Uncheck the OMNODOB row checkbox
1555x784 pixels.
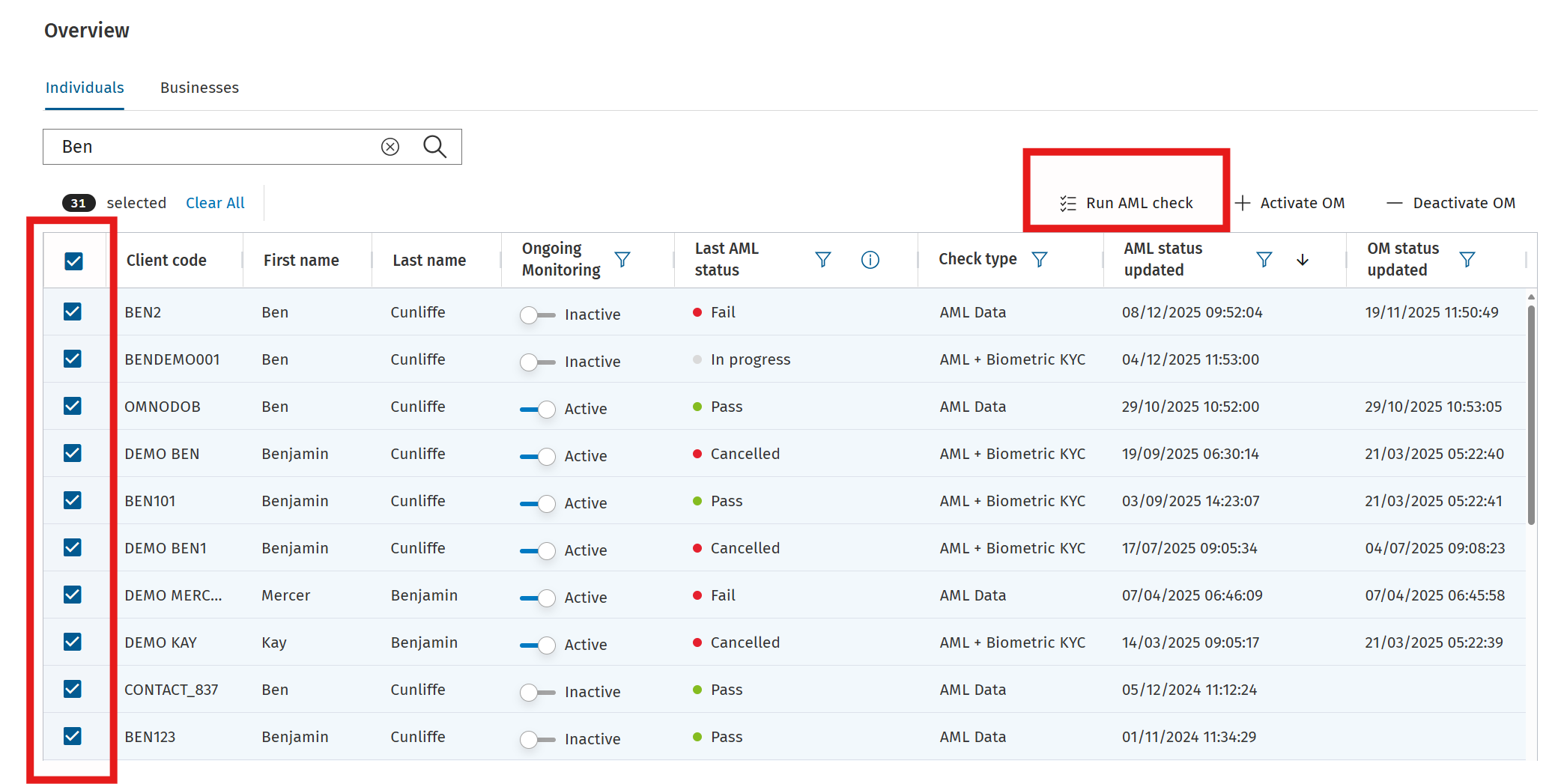click(73, 406)
